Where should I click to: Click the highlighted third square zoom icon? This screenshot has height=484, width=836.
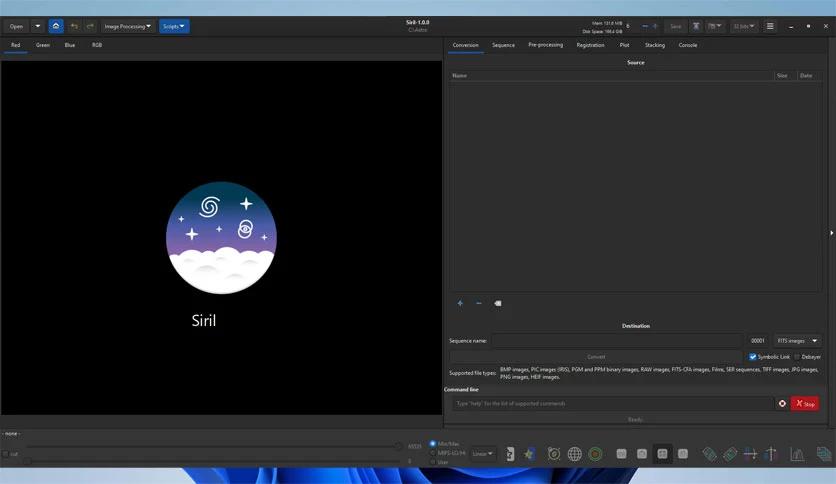coord(662,454)
